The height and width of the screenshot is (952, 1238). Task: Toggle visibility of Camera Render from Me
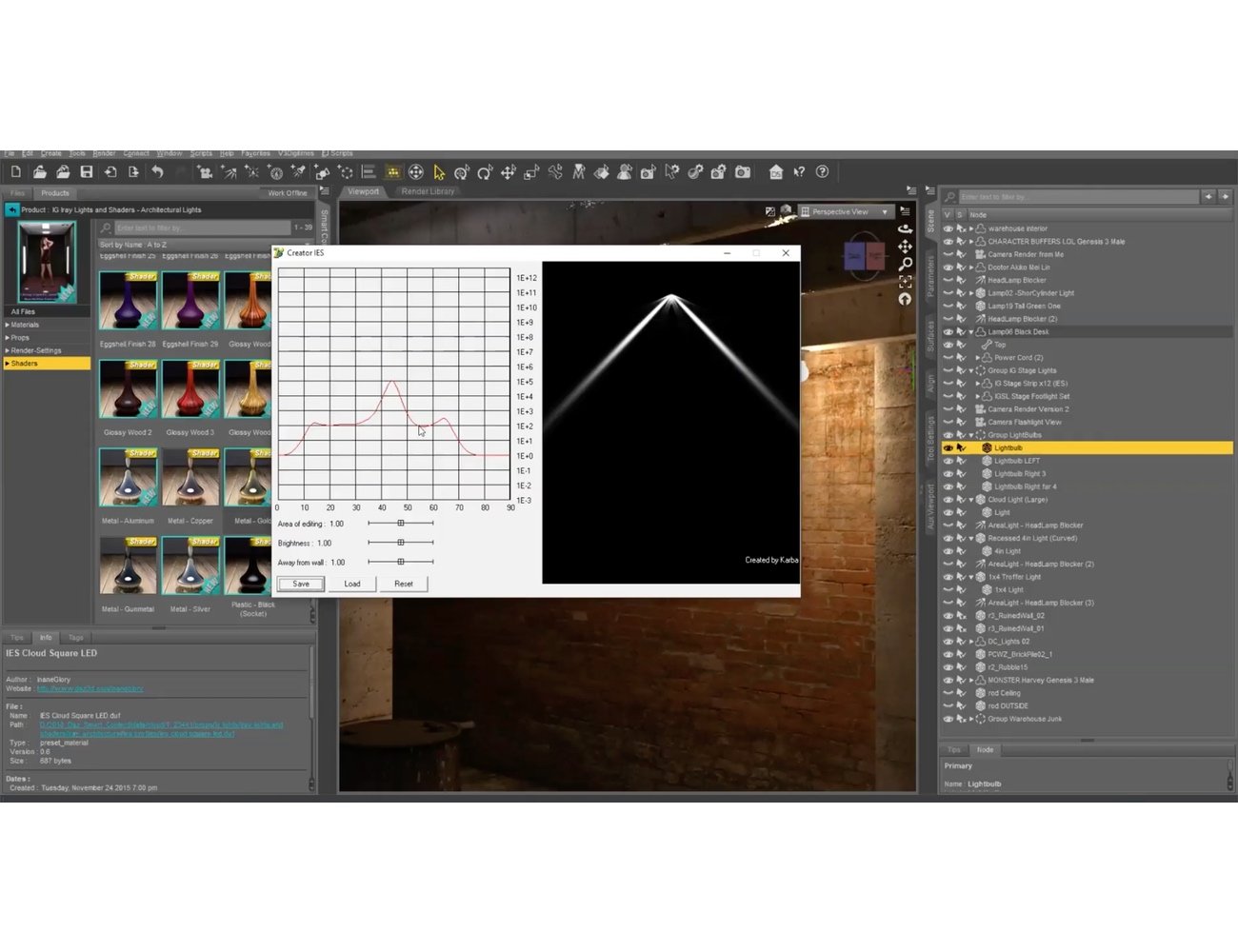click(x=948, y=254)
